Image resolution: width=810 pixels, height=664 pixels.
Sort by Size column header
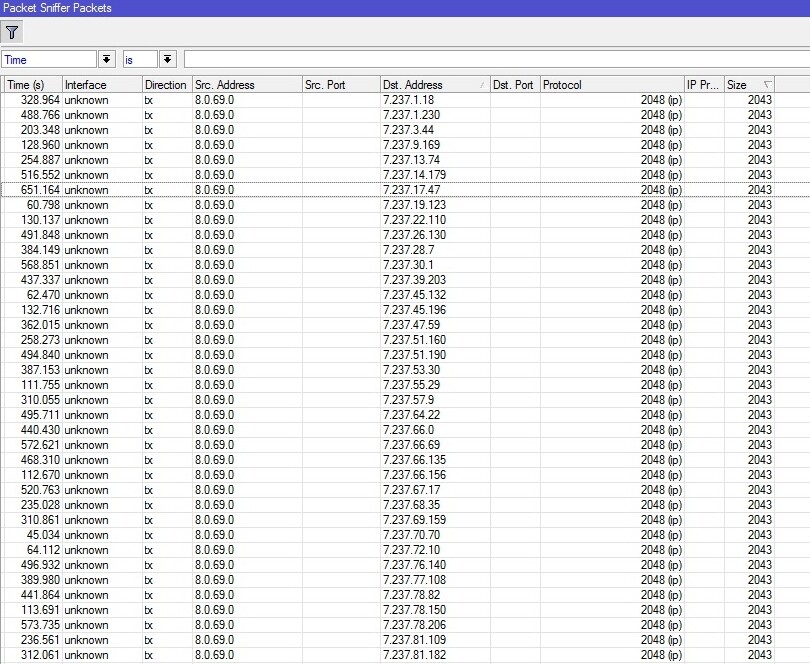750,85
